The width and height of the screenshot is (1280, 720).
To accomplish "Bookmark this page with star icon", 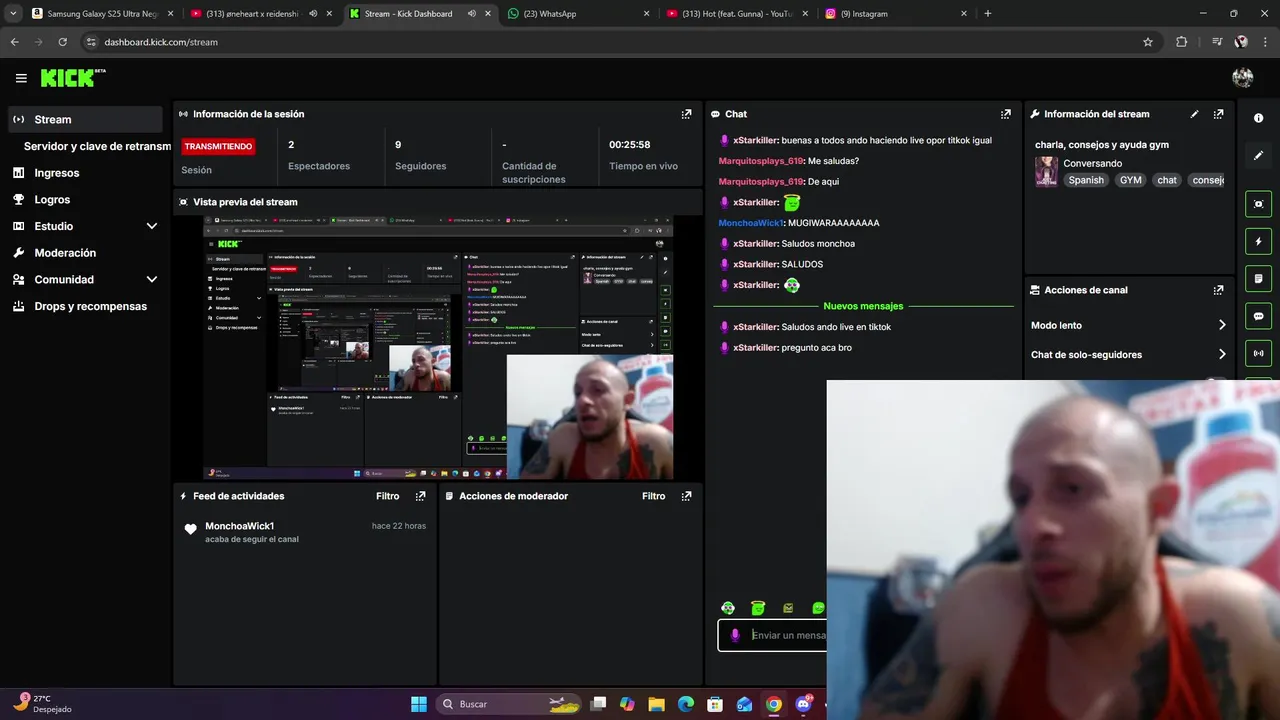I will (1148, 42).
